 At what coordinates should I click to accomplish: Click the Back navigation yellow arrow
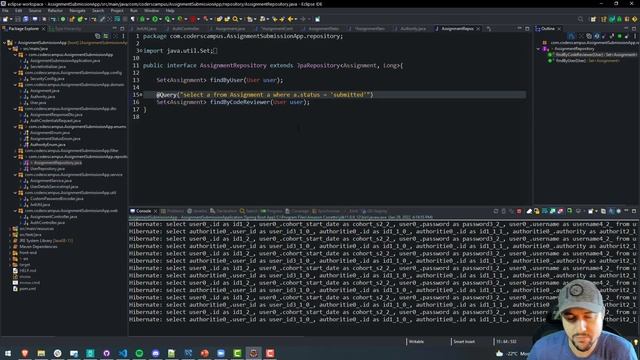290,19
